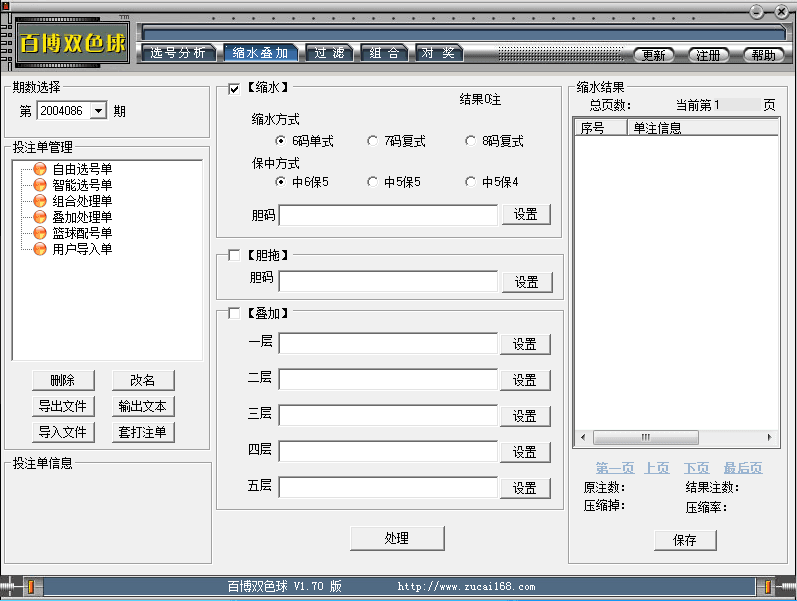
Task: Go to 下页 link
Action: point(696,468)
